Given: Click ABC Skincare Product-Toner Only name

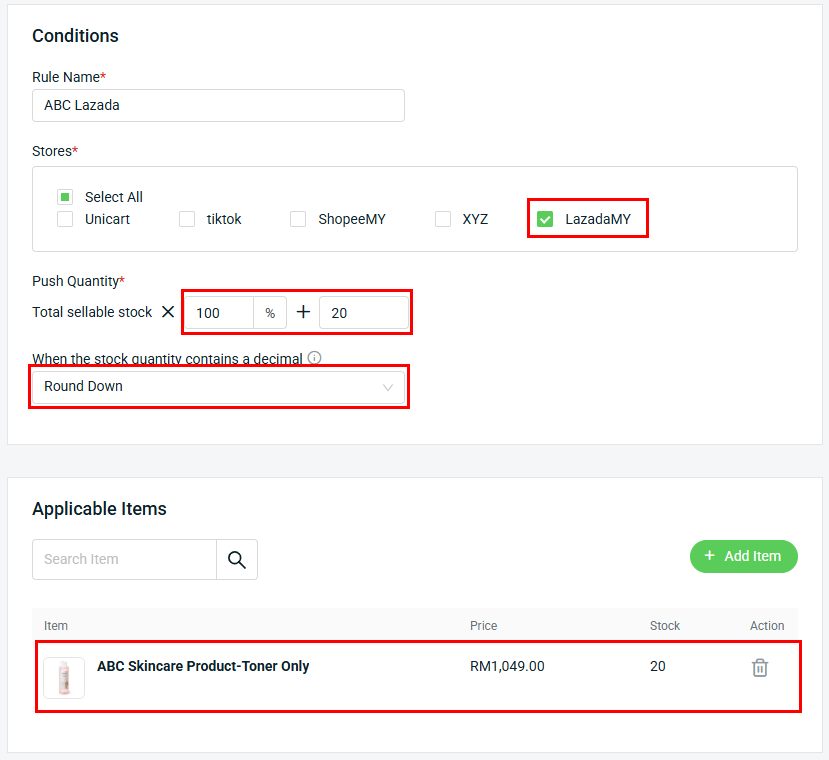Looking at the screenshot, I should pos(203,666).
